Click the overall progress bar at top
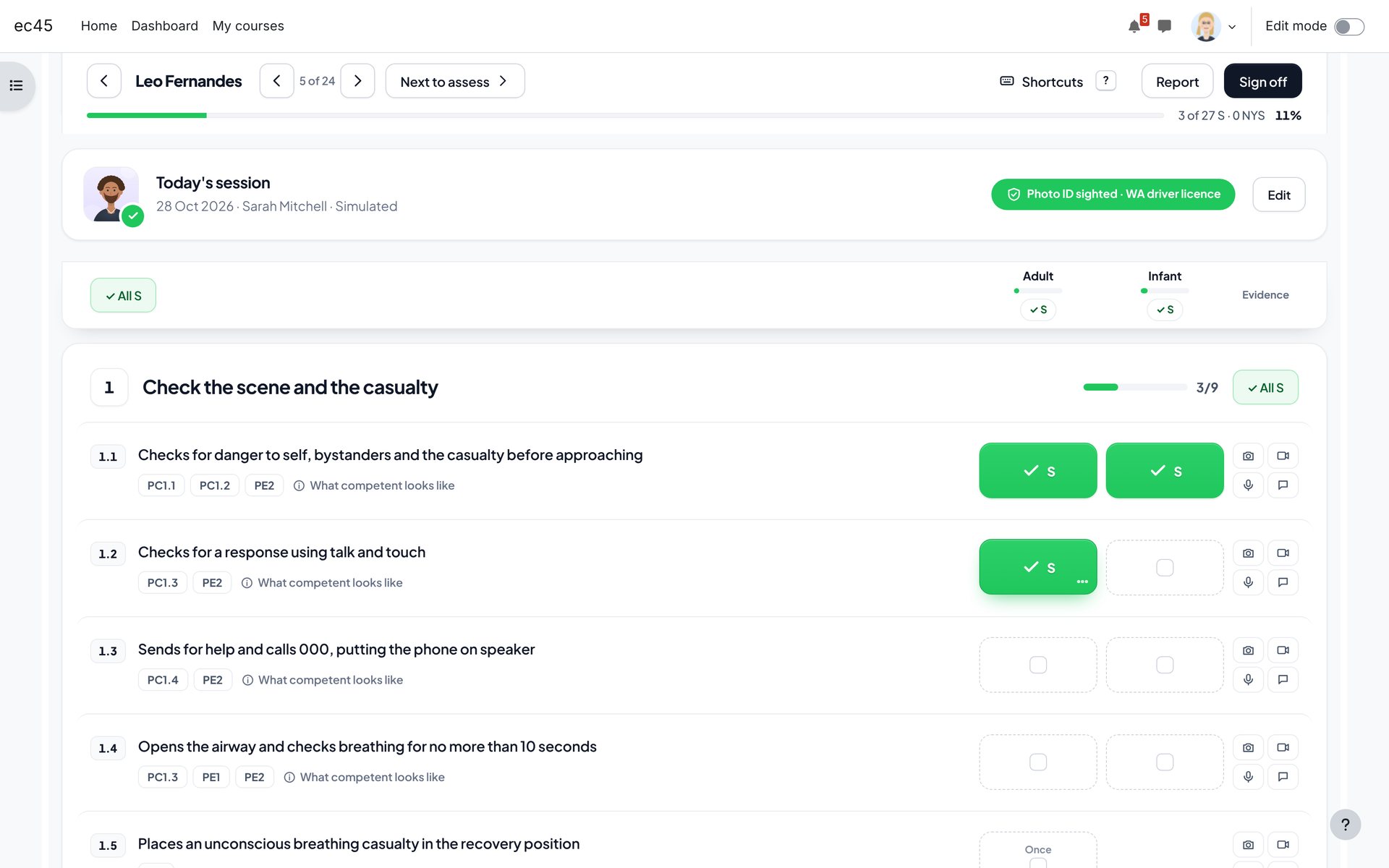 (625, 116)
